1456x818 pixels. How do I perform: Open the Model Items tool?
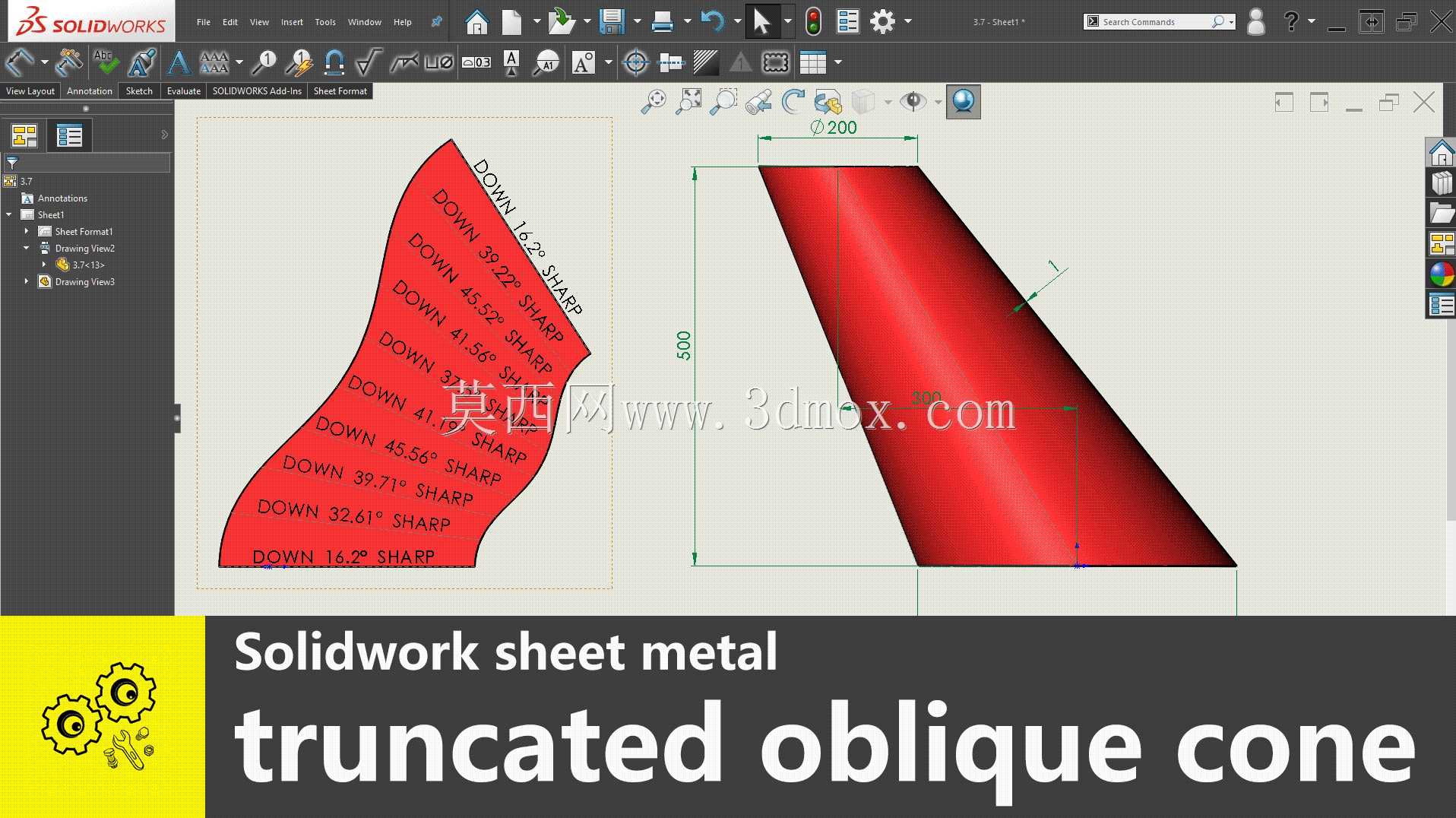pyautogui.click(x=69, y=62)
